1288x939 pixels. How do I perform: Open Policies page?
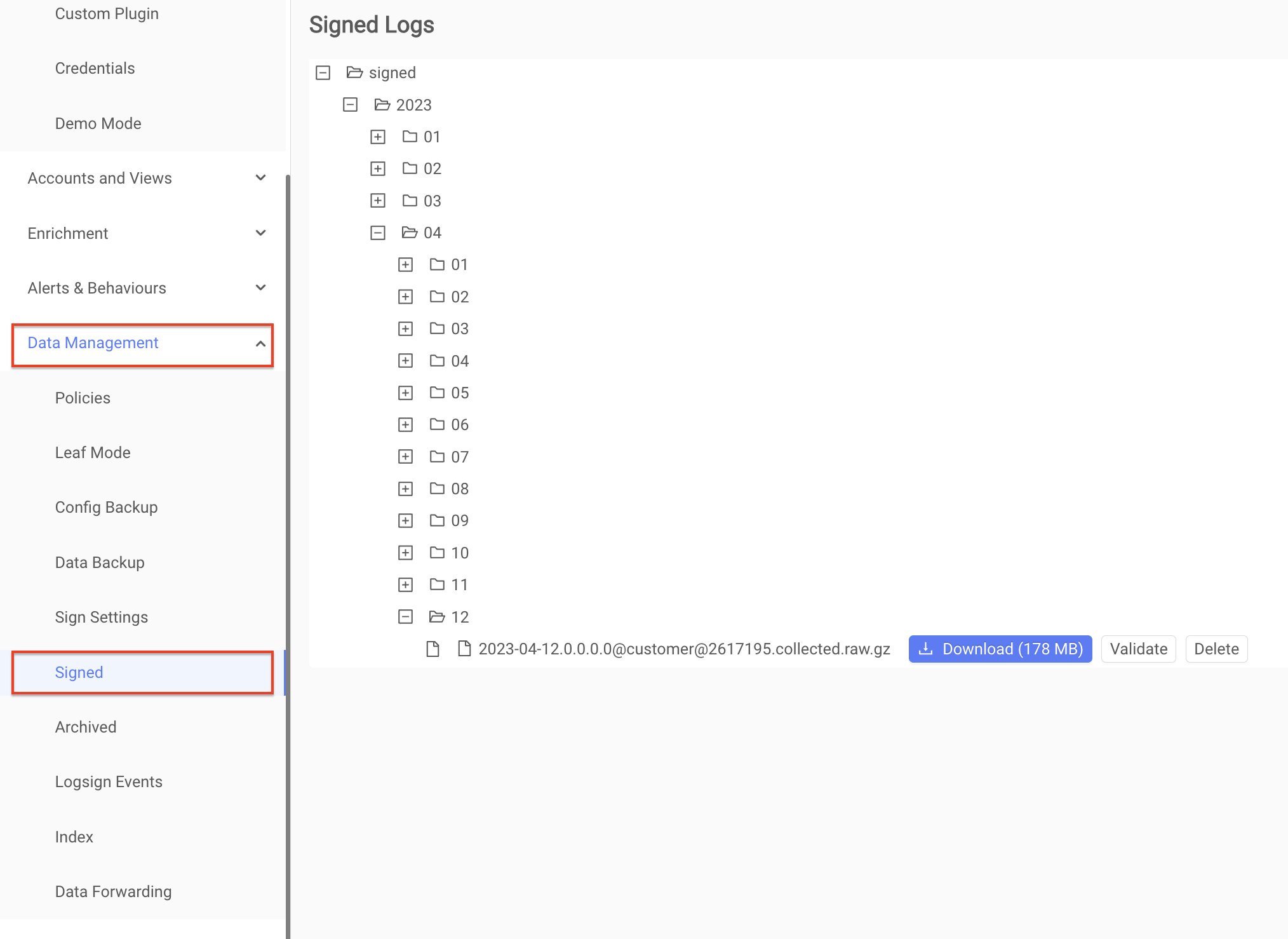pos(83,398)
